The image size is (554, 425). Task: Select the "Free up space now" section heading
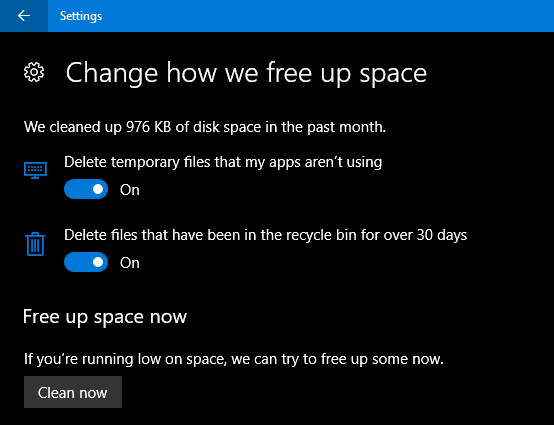pyautogui.click(x=105, y=317)
